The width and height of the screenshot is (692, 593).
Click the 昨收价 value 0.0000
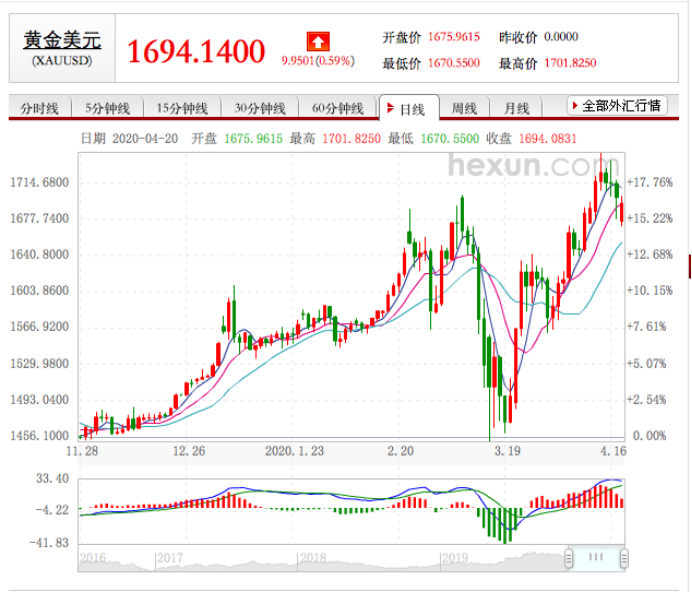click(561, 37)
